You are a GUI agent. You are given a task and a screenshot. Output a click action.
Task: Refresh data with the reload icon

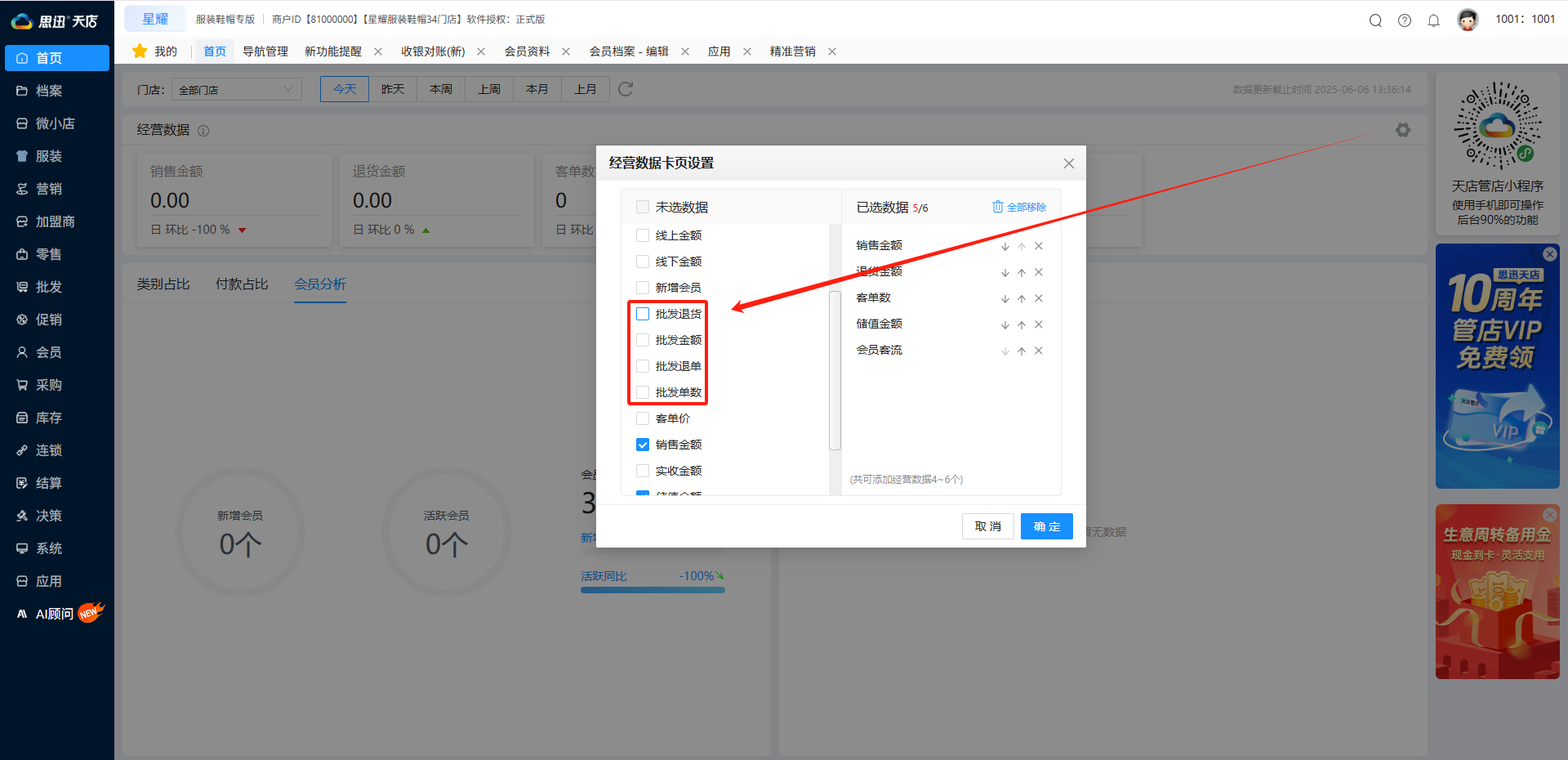[x=626, y=89]
